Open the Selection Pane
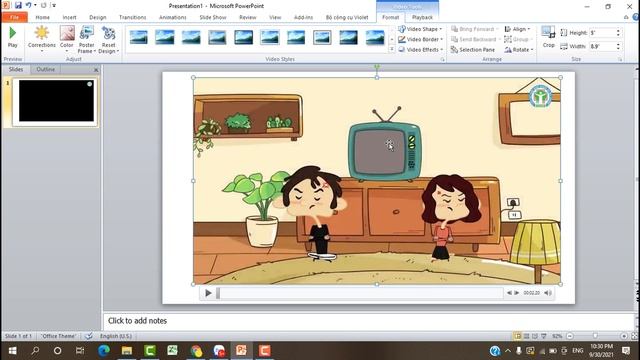 point(473,49)
